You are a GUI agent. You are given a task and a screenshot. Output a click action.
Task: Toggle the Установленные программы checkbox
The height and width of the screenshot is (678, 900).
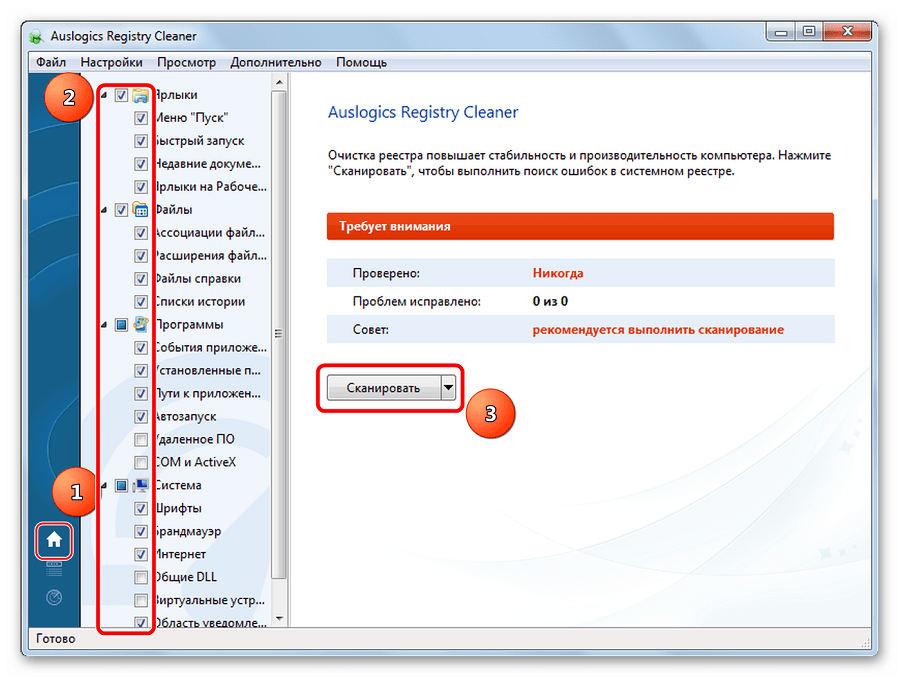point(141,371)
